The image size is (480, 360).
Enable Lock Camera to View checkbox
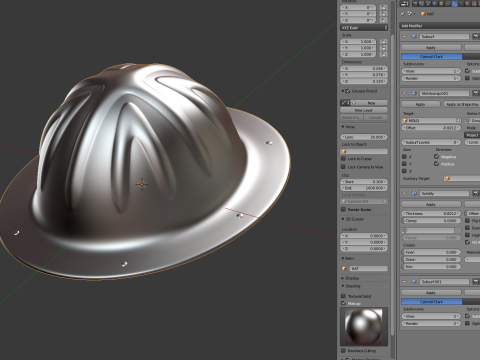[x=343, y=167]
